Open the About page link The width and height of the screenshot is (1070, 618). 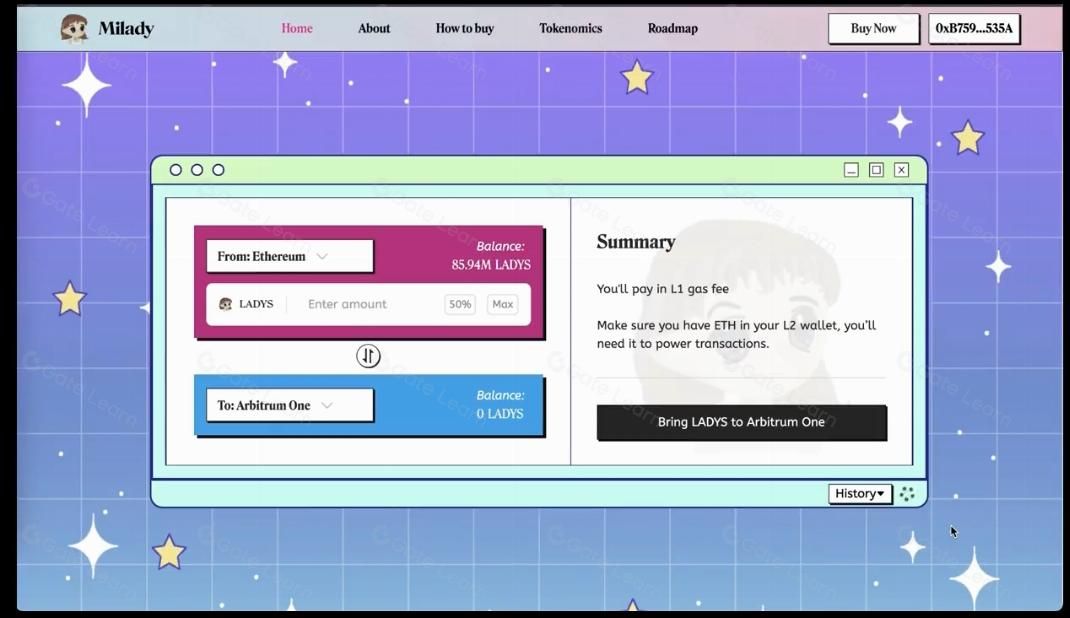coord(374,29)
